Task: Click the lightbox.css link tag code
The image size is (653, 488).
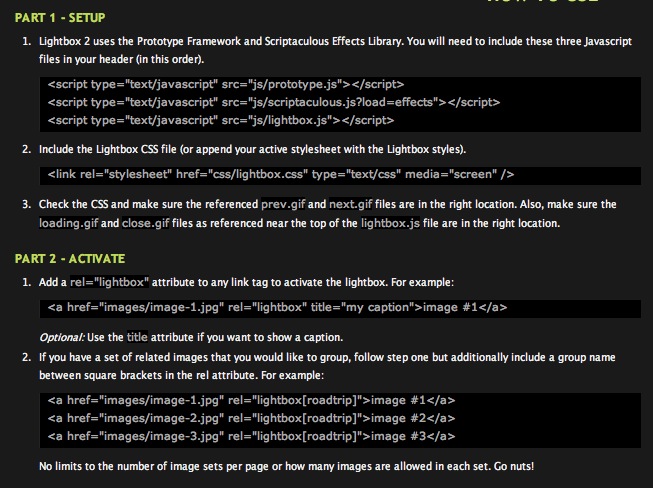Action: coord(281,174)
